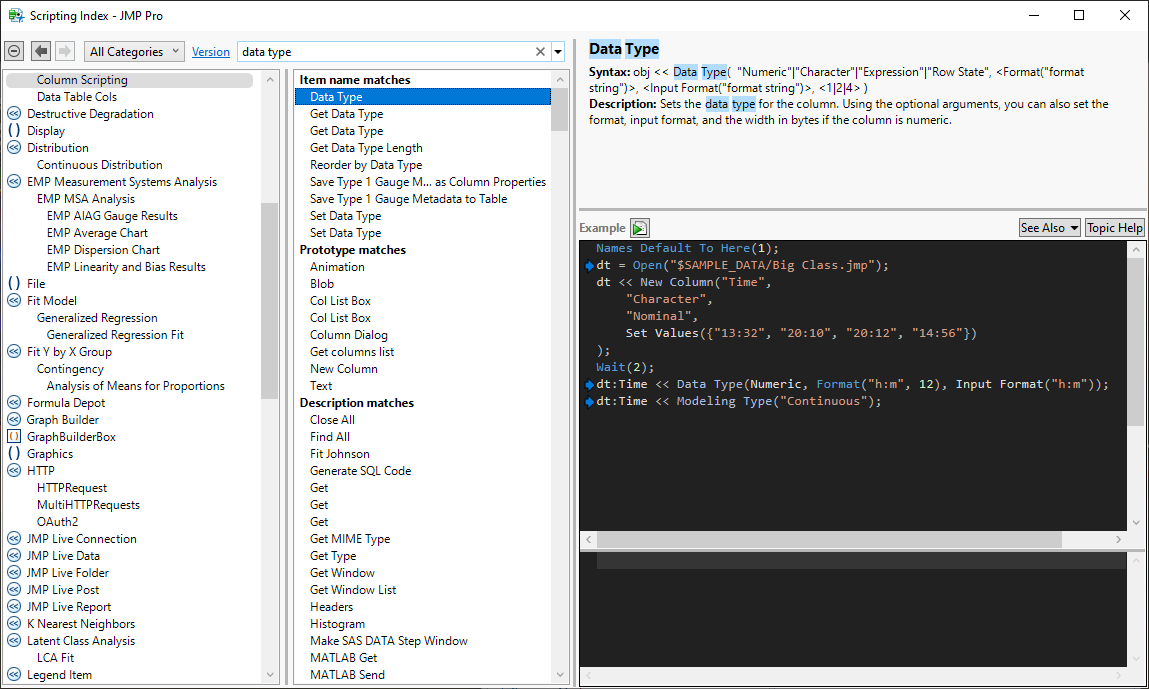Select Reorder by Data Type item

[x=366, y=165]
